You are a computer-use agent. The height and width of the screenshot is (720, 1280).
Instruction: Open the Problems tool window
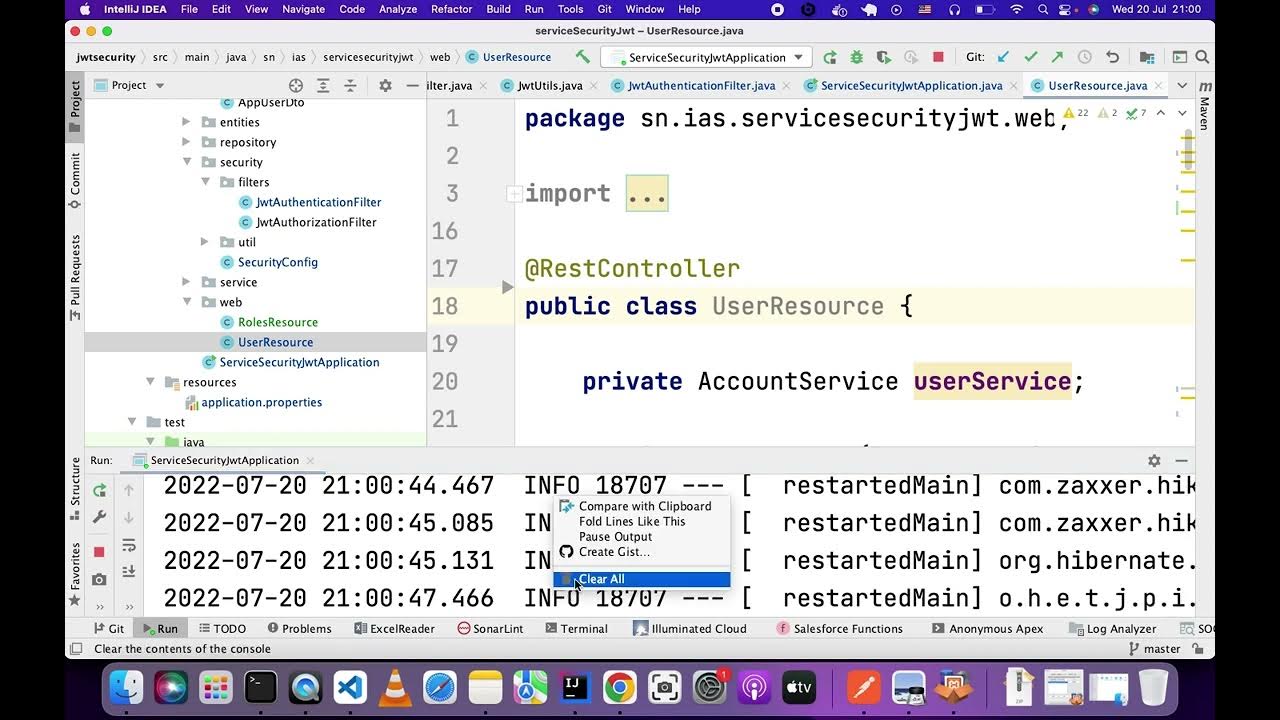tap(299, 629)
